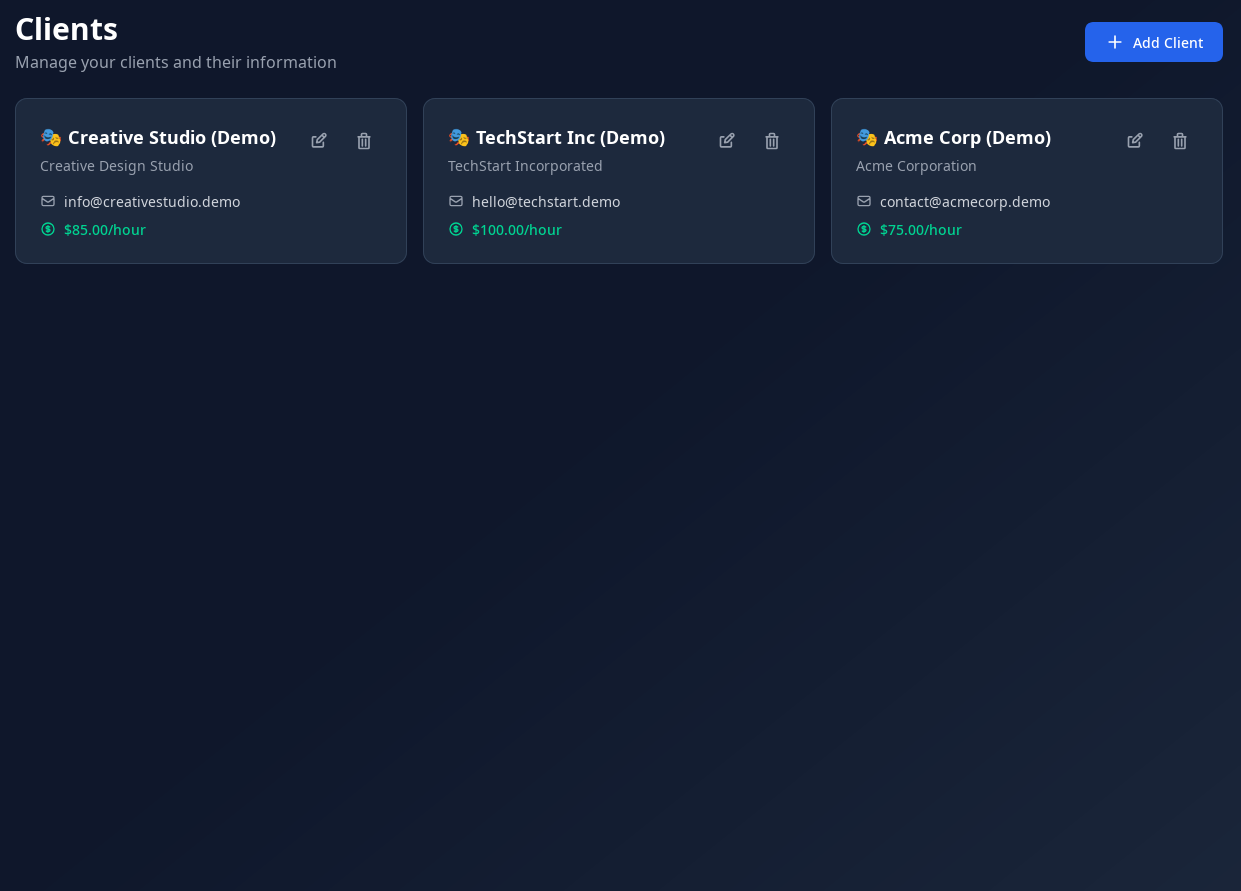Open edit for Acme Corp (Demo)

pos(1135,141)
